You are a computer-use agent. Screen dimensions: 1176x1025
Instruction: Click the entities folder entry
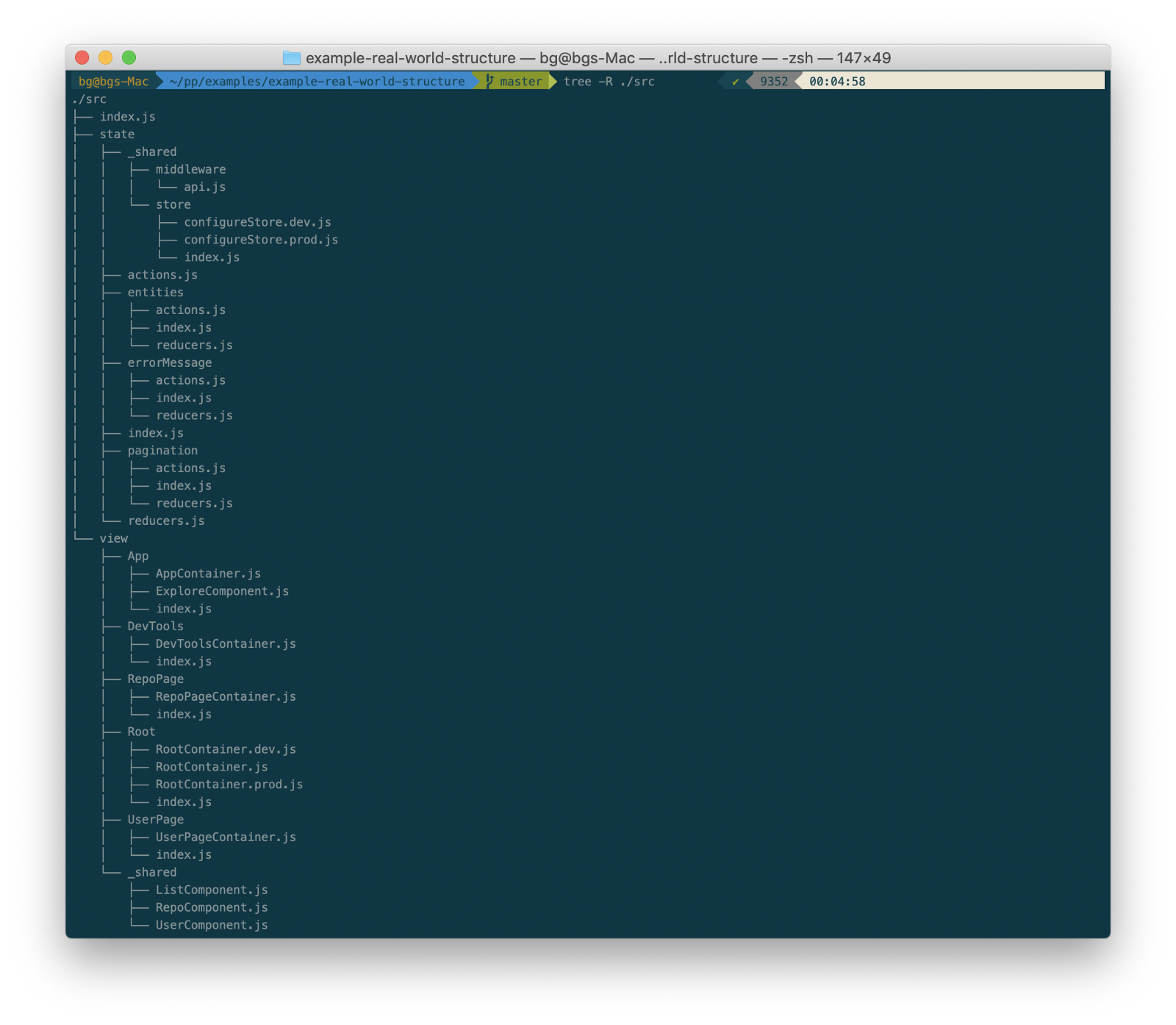(x=156, y=293)
